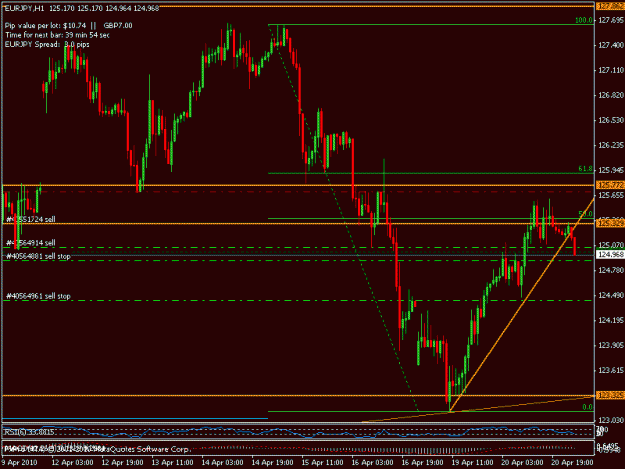The width and height of the screenshot is (625, 469).
Task: Click the Fibonacci 61.8 level label
Action: tap(585, 169)
